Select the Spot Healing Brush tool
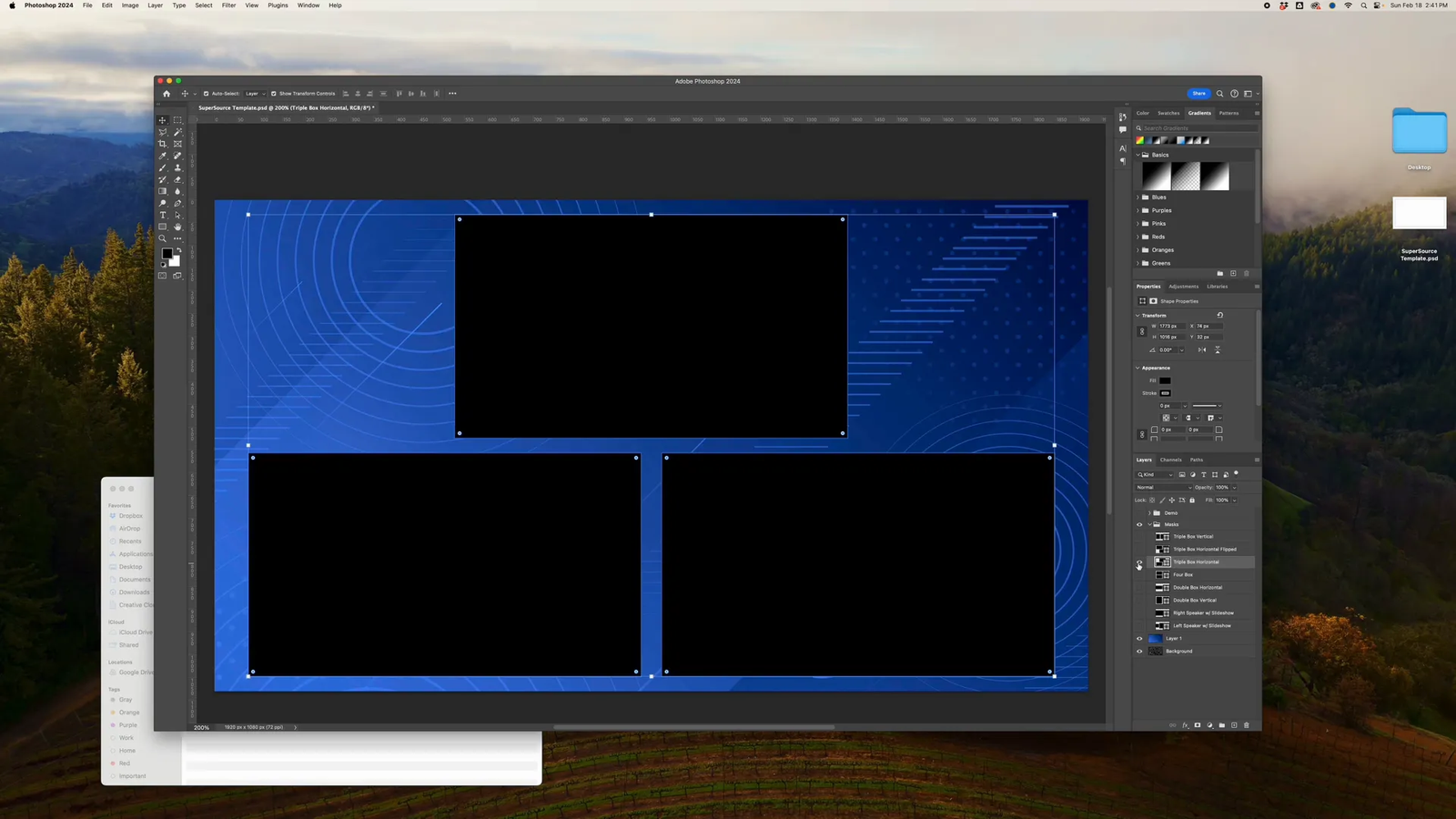The height and width of the screenshot is (819, 1456). click(177, 156)
